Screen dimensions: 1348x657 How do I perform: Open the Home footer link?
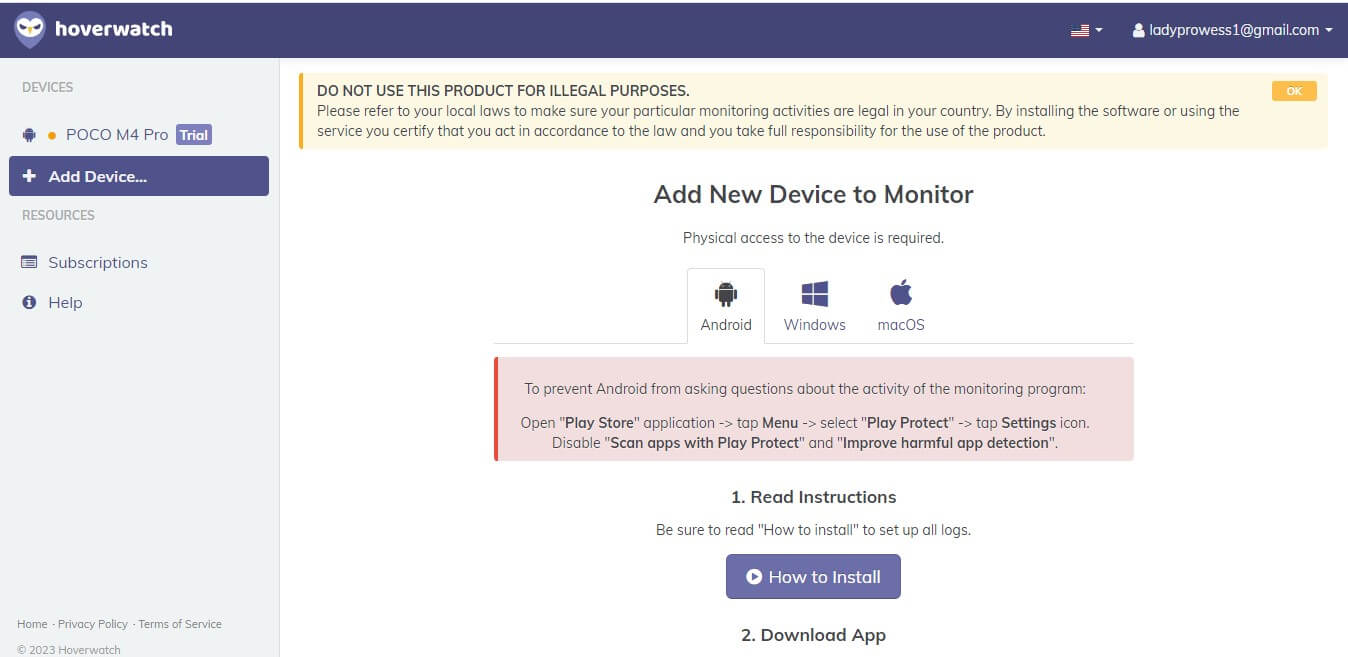pyautogui.click(x=32, y=624)
